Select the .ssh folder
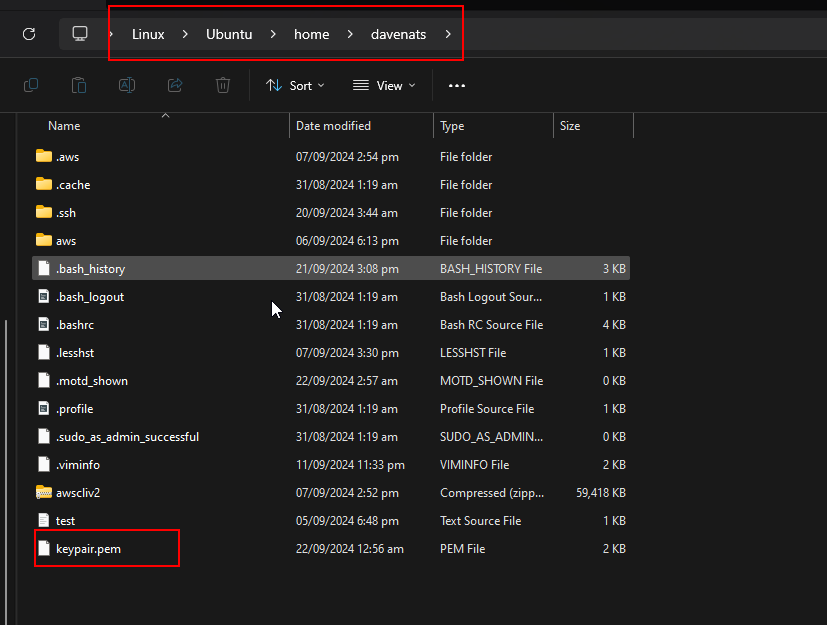The width and height of the screenshot is (827, 625). coord(66,213)
